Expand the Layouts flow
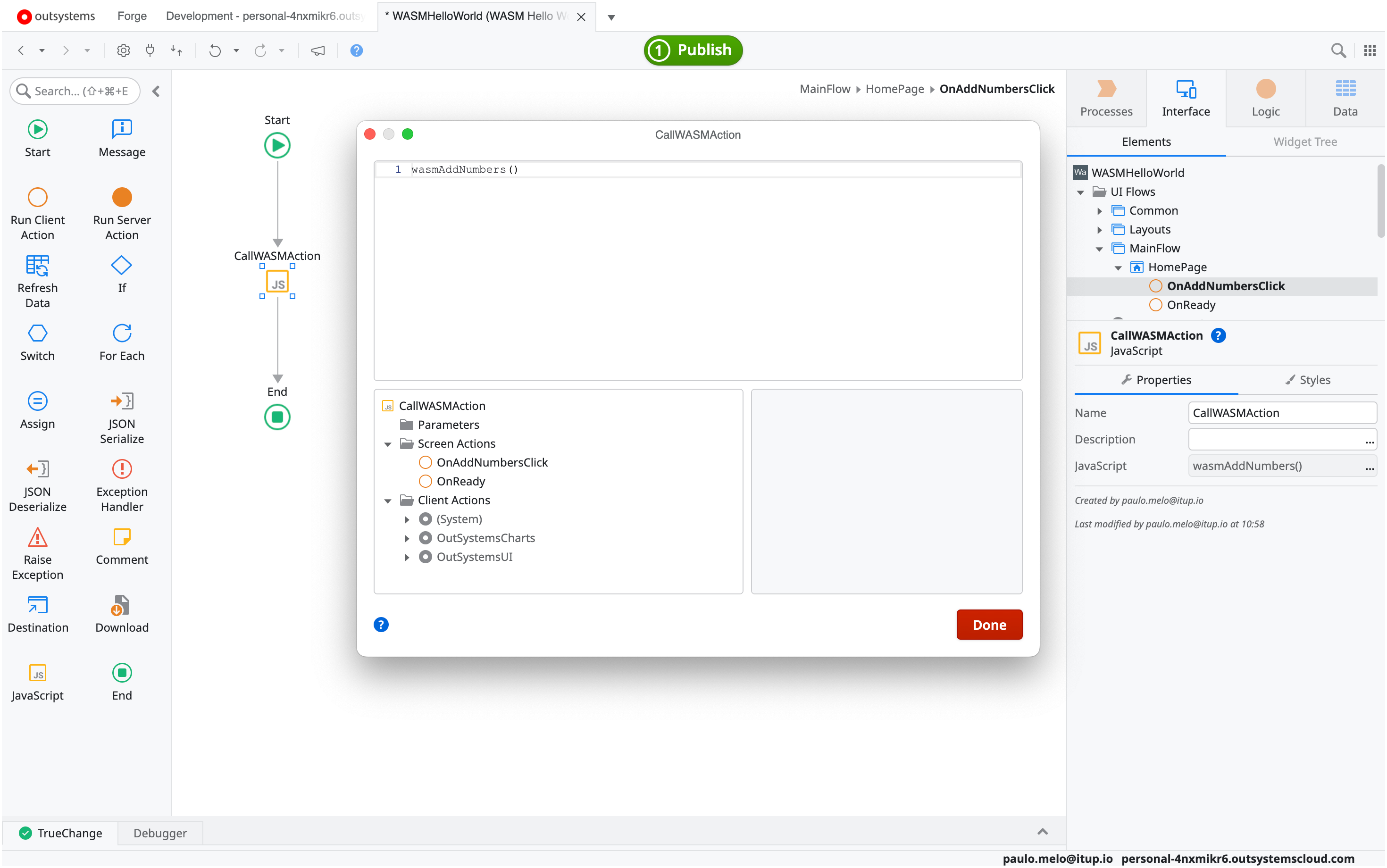Screen dimensions: 1387x868 (1099, 230)
